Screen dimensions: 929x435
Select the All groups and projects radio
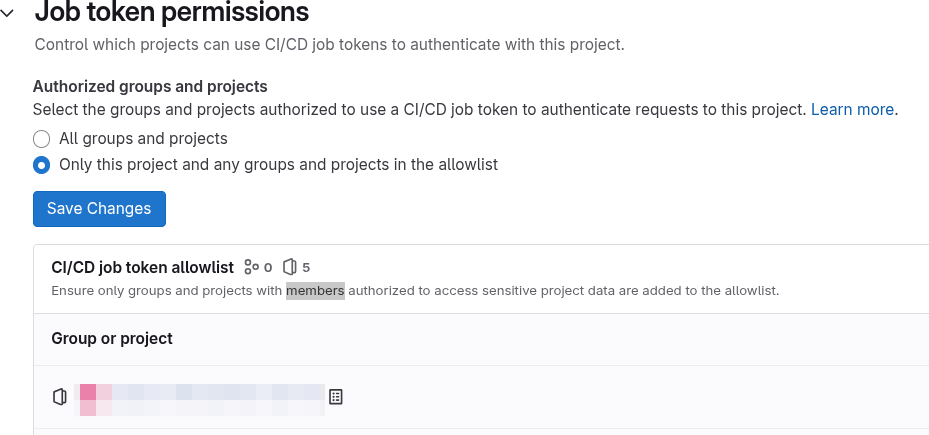click(41, 139)
